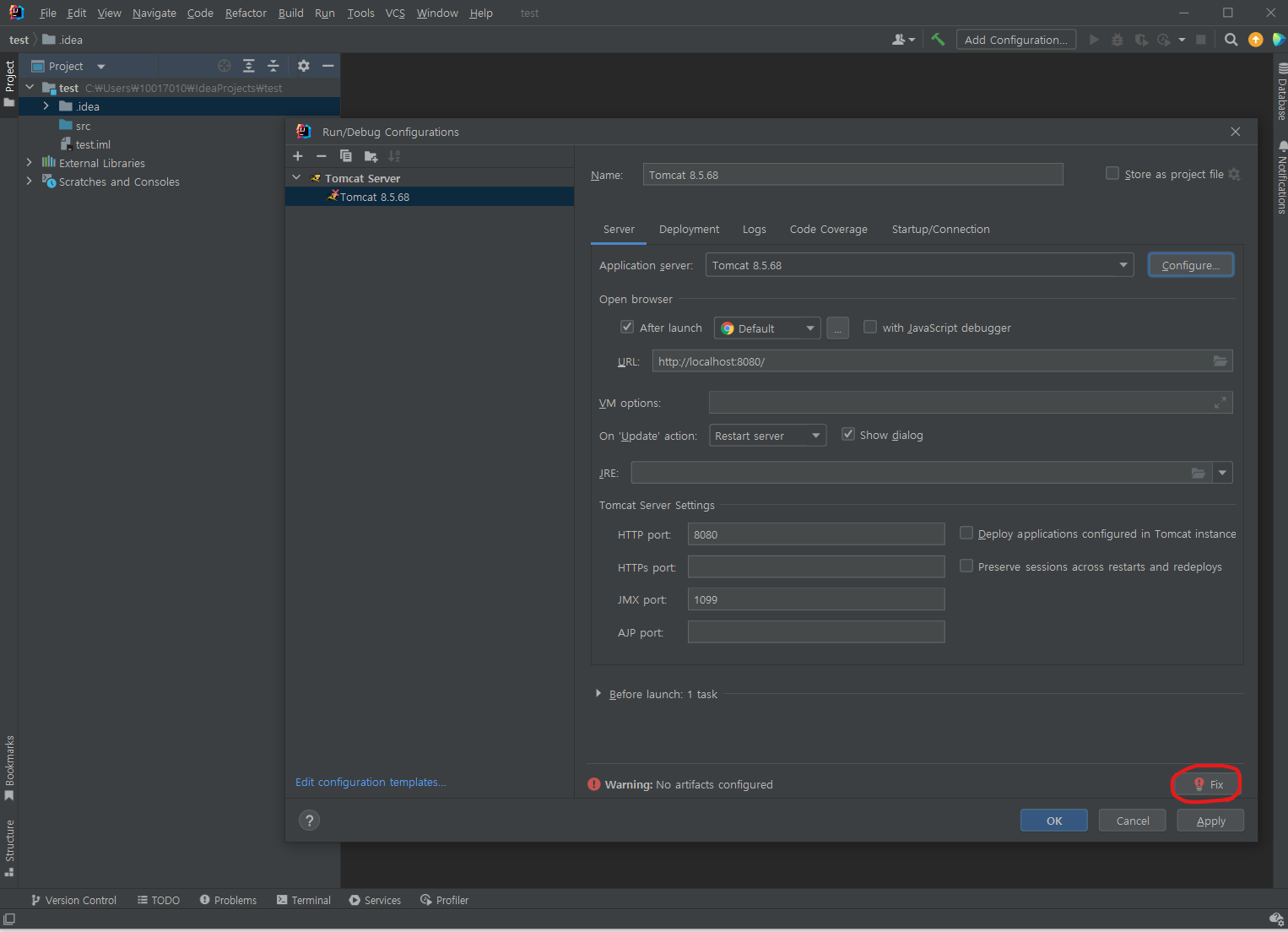Screen dimensions: 1288x932
Task: Open Edit configuration templates link
Action: pyautogui.click(x=371, y=782)
